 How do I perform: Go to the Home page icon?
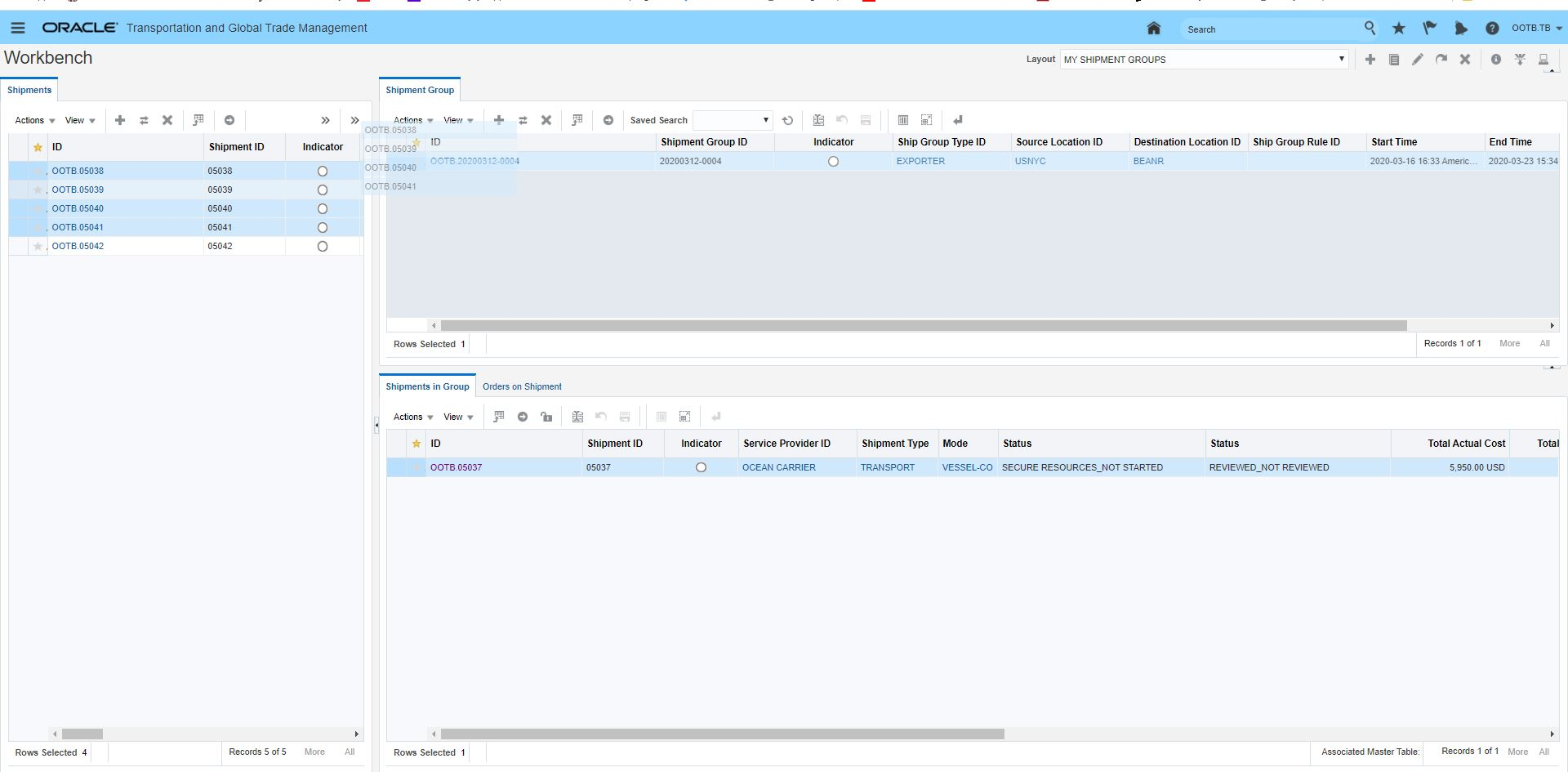[1153, 29]
